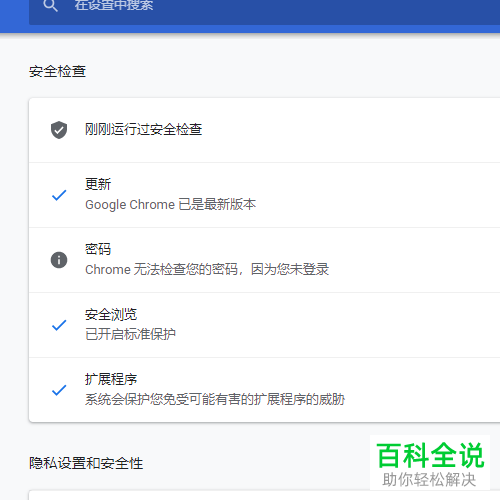This screenshot has width=500, height=500.
Task: Click the 隐私设置和安全性 section heading
Action: (86, 463)
